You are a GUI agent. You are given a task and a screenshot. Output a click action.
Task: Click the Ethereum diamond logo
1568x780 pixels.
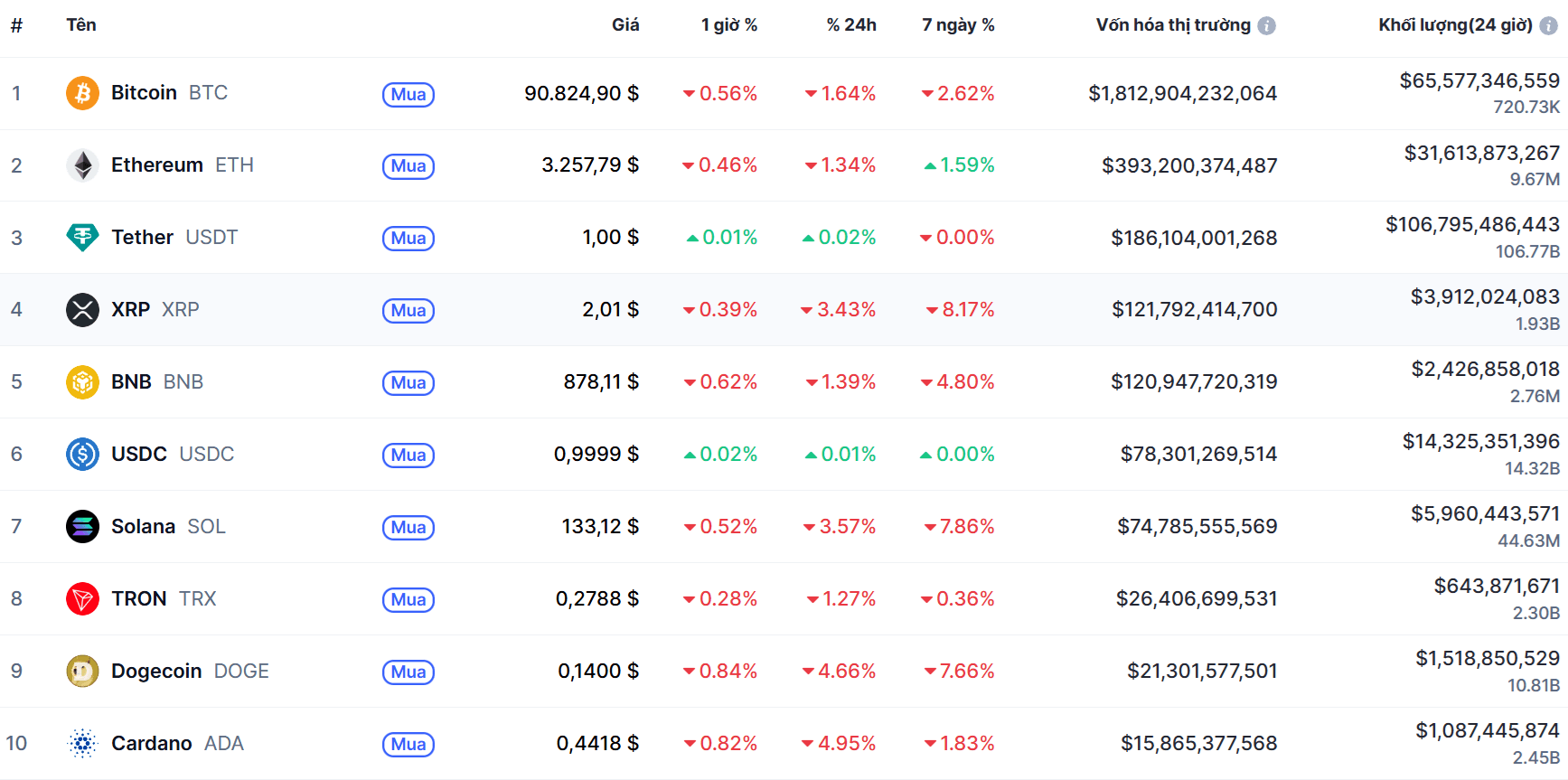tap(82, 165)
